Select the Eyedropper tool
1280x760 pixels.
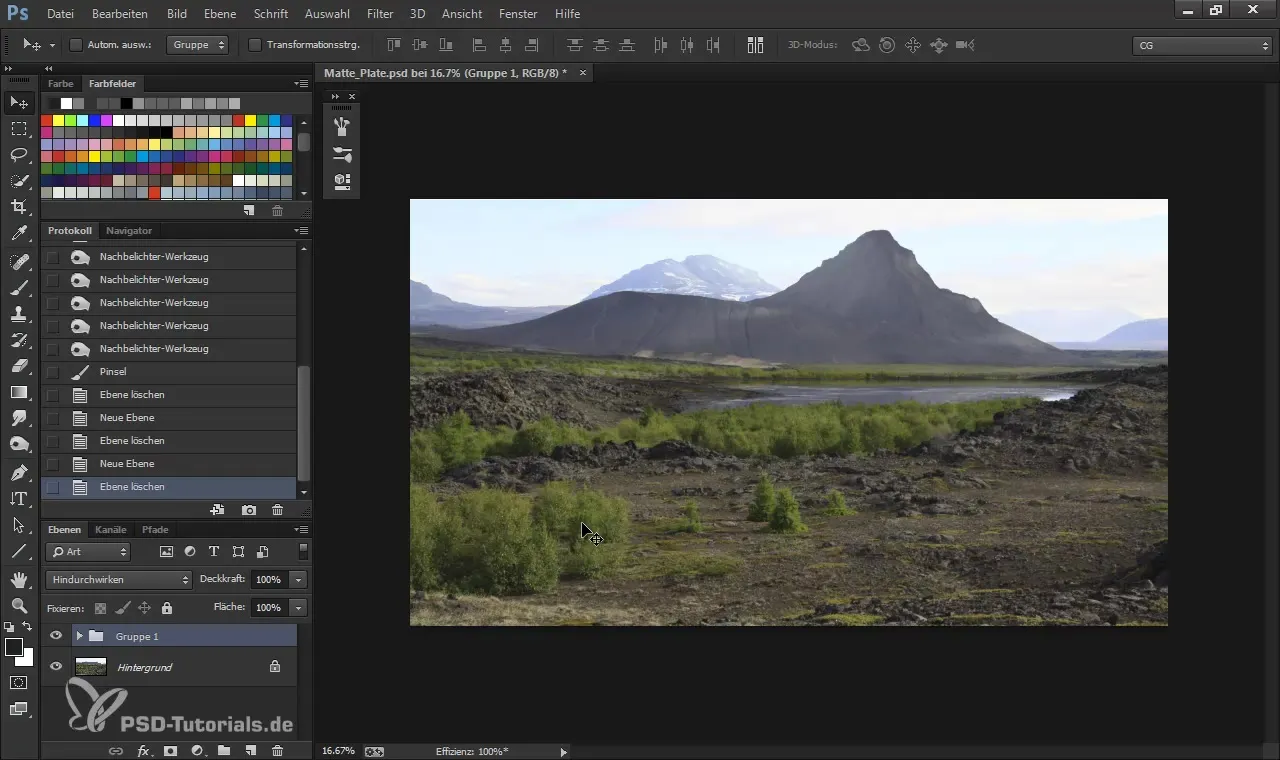point(19,233)
